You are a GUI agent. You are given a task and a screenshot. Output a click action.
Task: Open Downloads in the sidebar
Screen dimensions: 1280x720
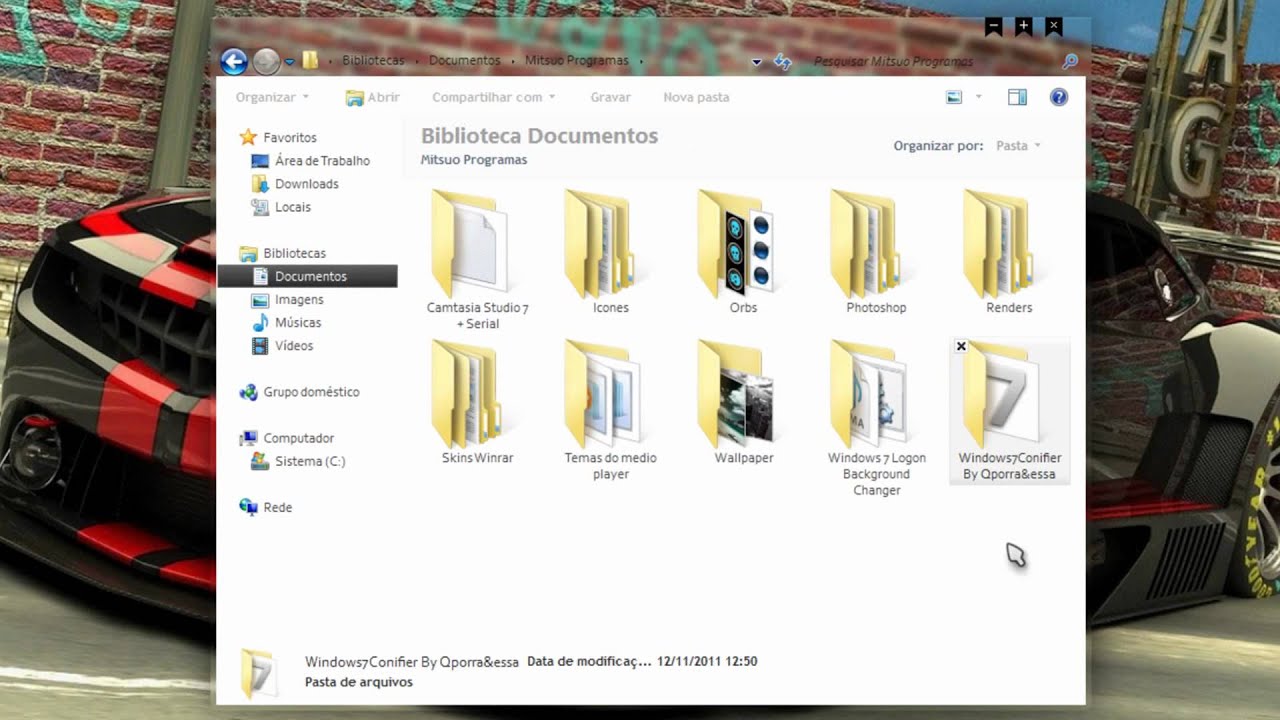pos(306,184)
